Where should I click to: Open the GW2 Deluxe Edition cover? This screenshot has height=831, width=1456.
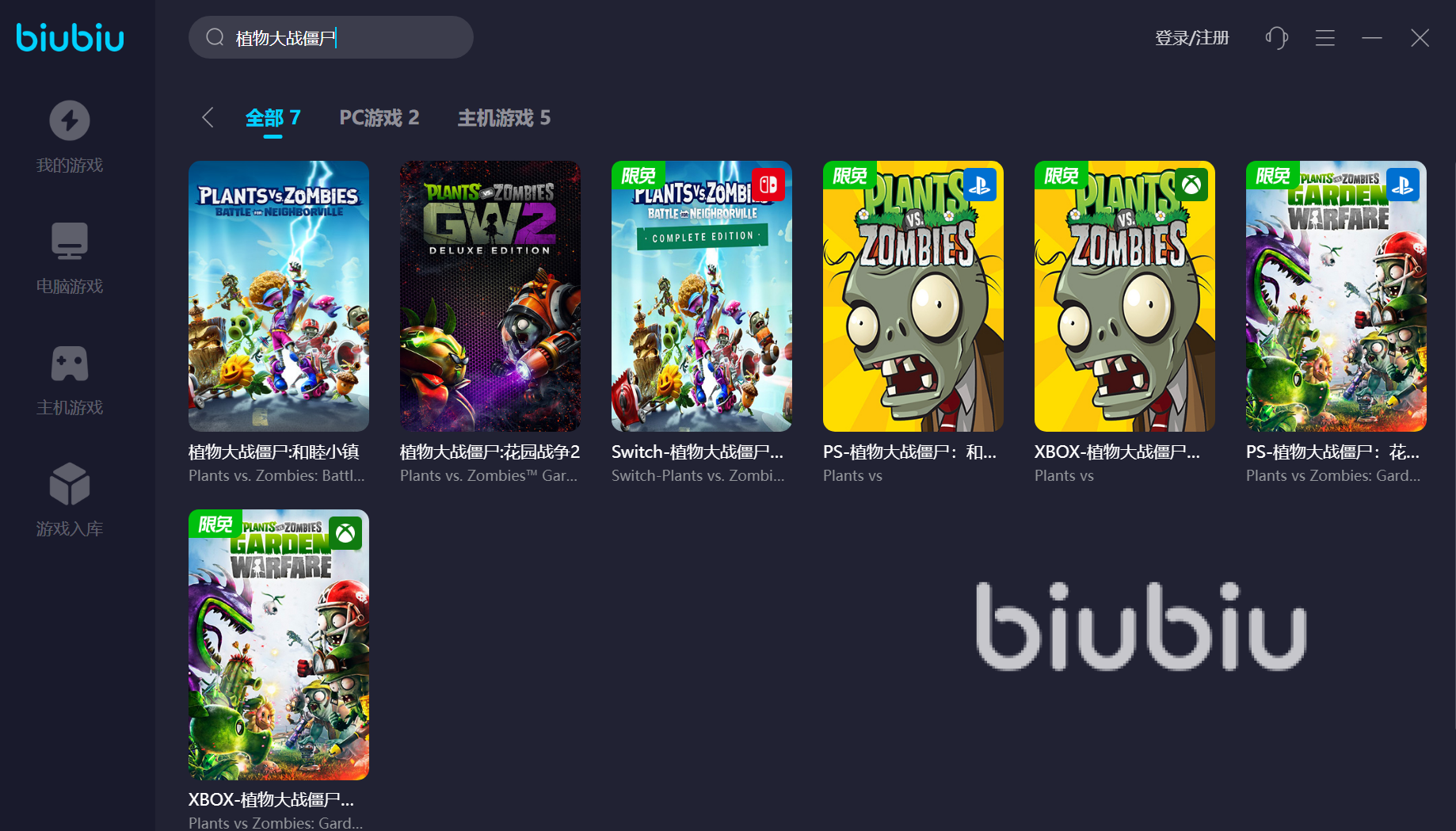(490, 296)
